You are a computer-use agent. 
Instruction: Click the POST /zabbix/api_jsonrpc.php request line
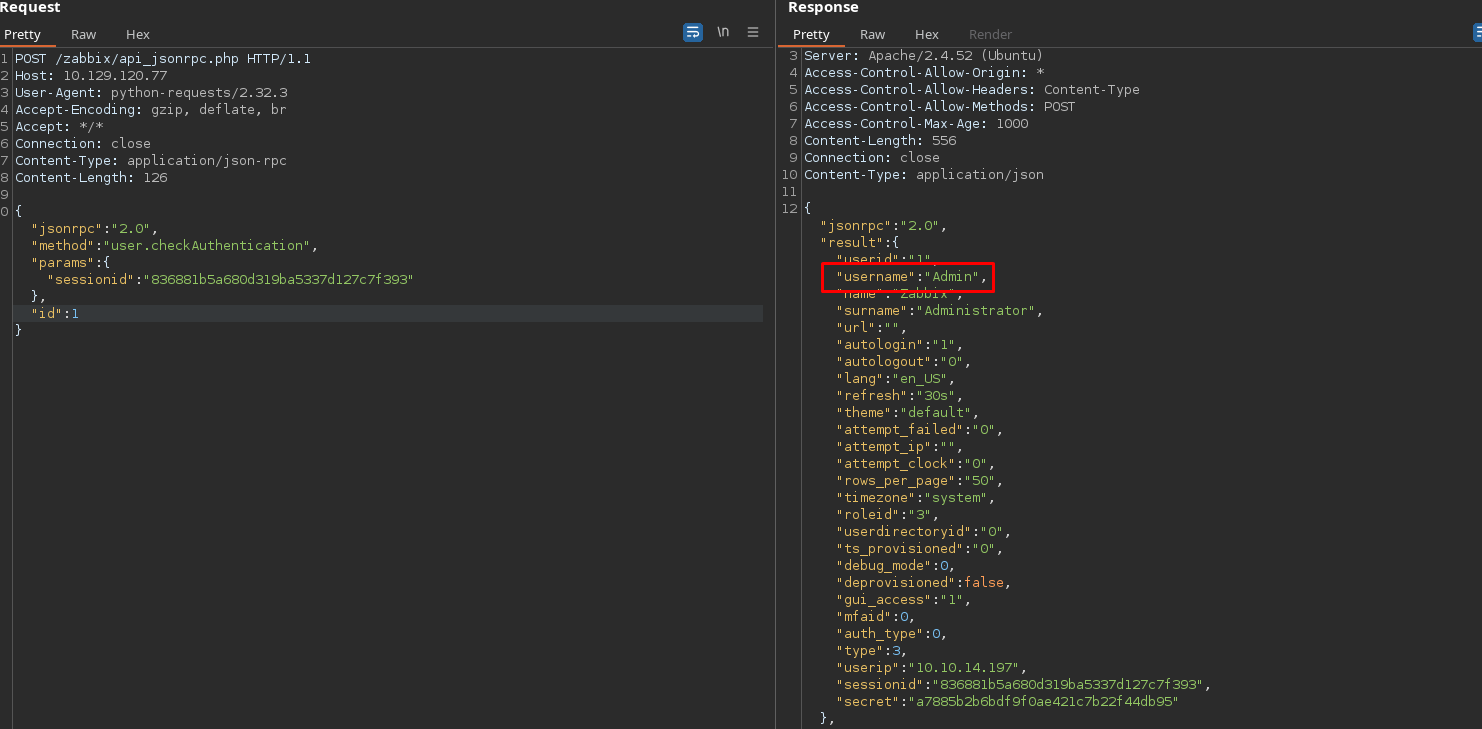[163, 59]
